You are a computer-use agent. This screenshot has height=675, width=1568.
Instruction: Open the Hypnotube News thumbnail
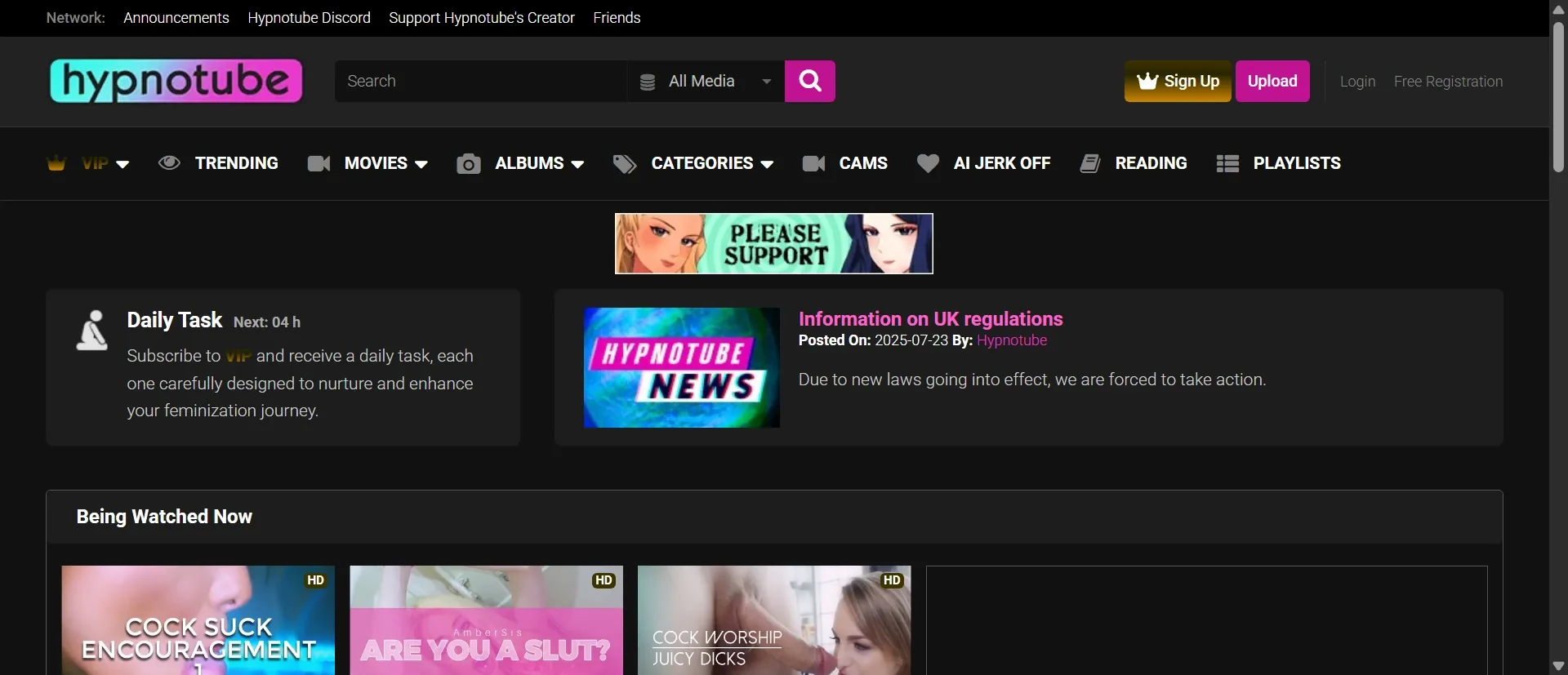pos(681,367)
